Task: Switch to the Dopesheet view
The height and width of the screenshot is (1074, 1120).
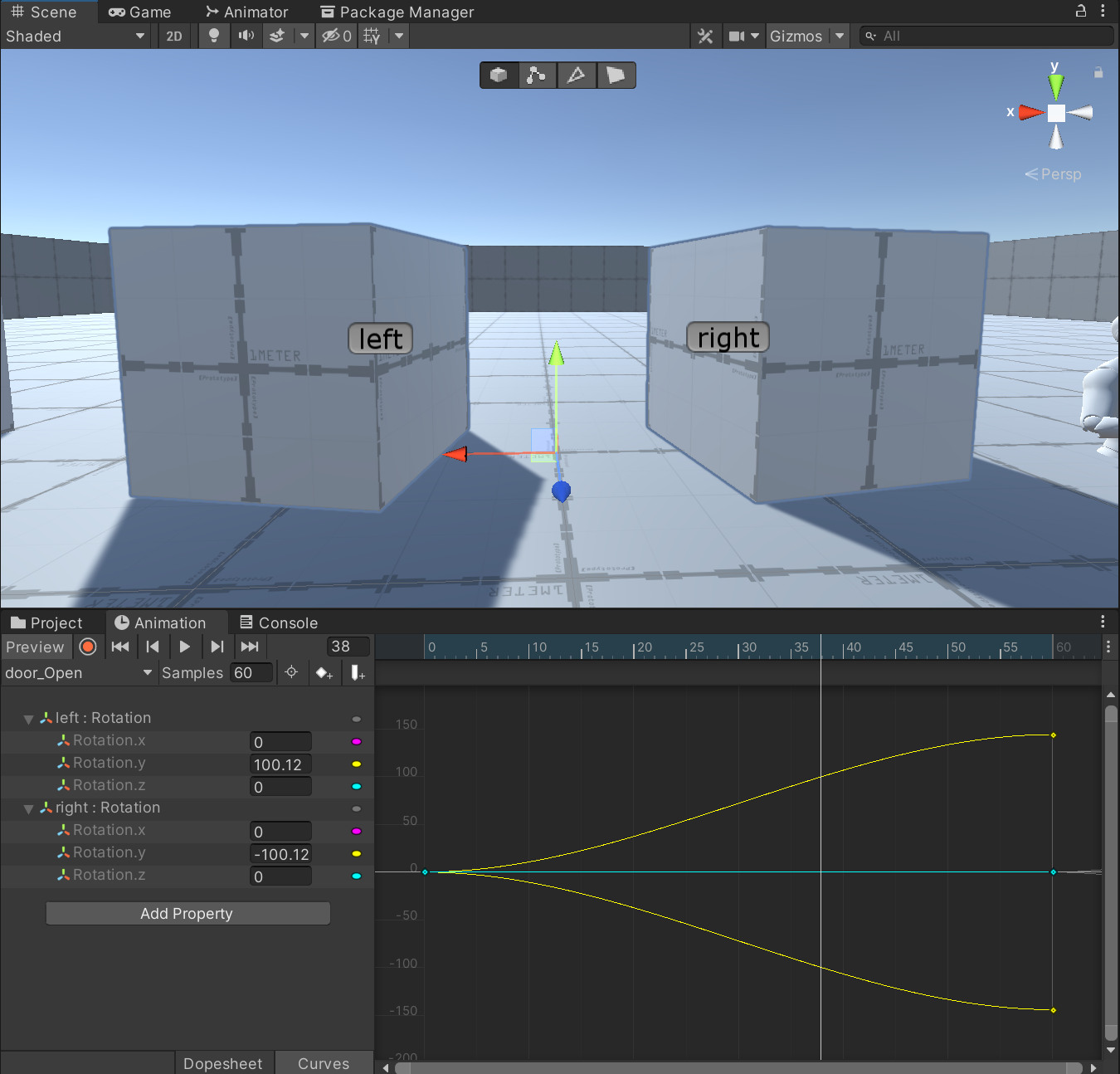Action: click(x=222, y=1063)
